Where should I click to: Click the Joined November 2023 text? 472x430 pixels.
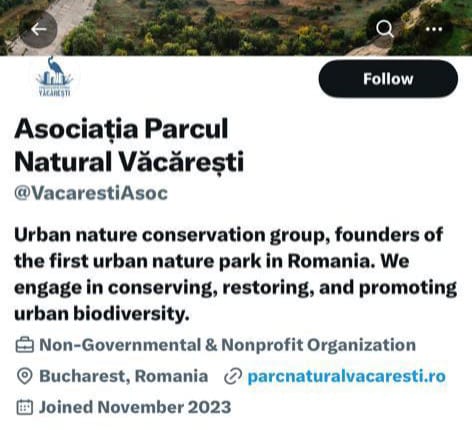click(135, 407)
